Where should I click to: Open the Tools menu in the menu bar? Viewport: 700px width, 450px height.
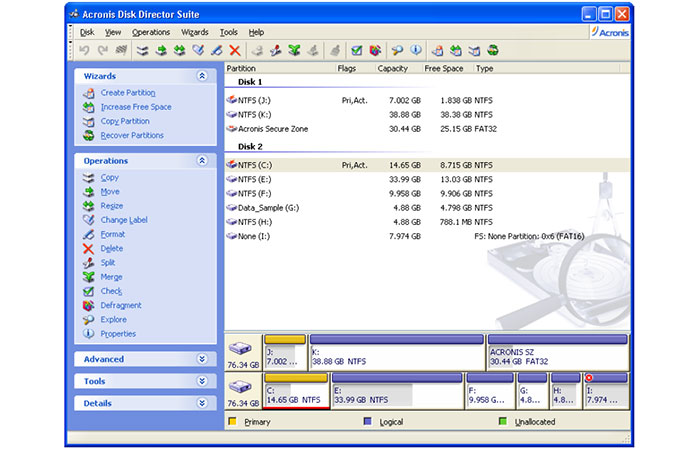coord(229,32)
